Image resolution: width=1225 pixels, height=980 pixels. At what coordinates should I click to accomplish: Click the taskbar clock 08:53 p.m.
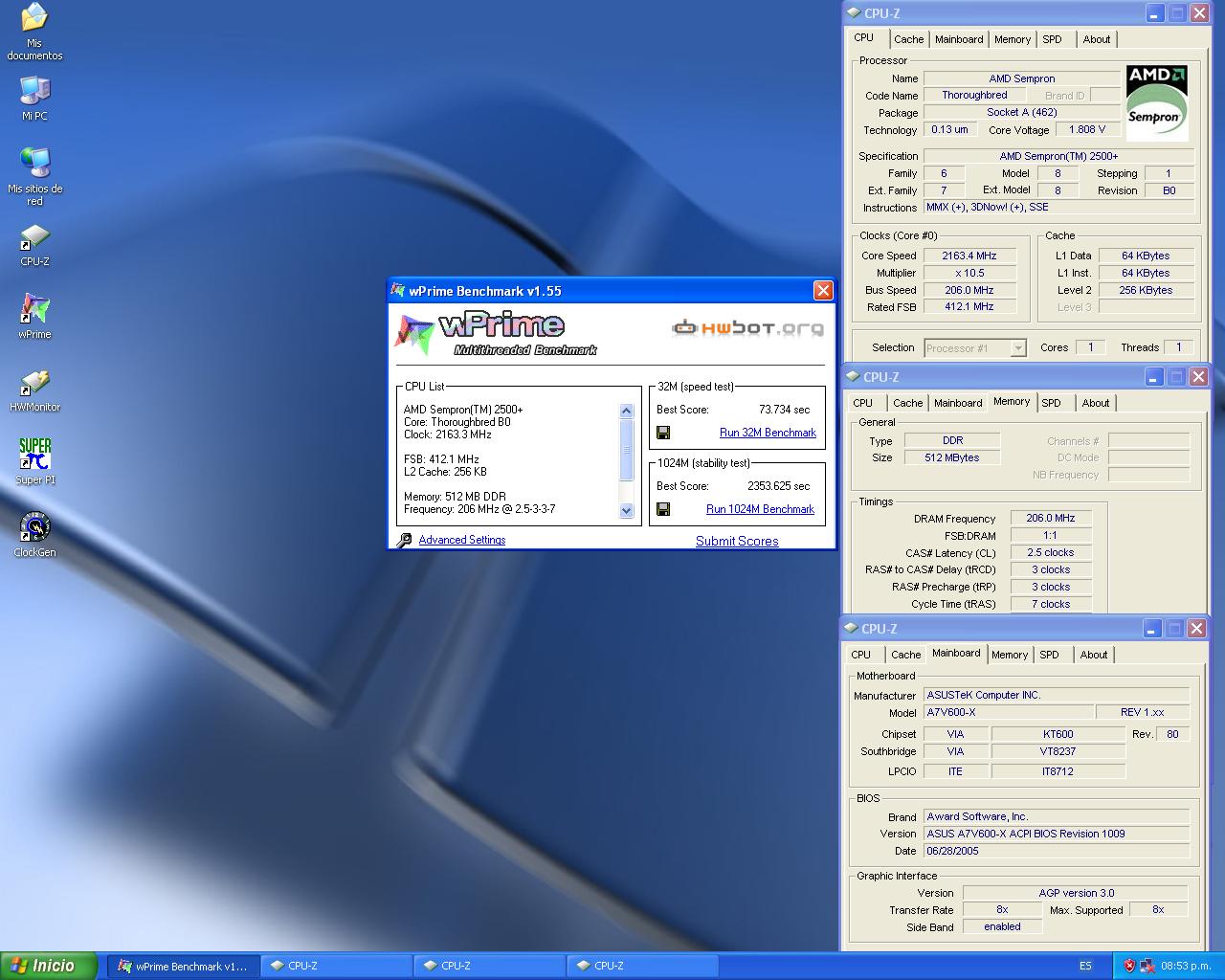1185,966
